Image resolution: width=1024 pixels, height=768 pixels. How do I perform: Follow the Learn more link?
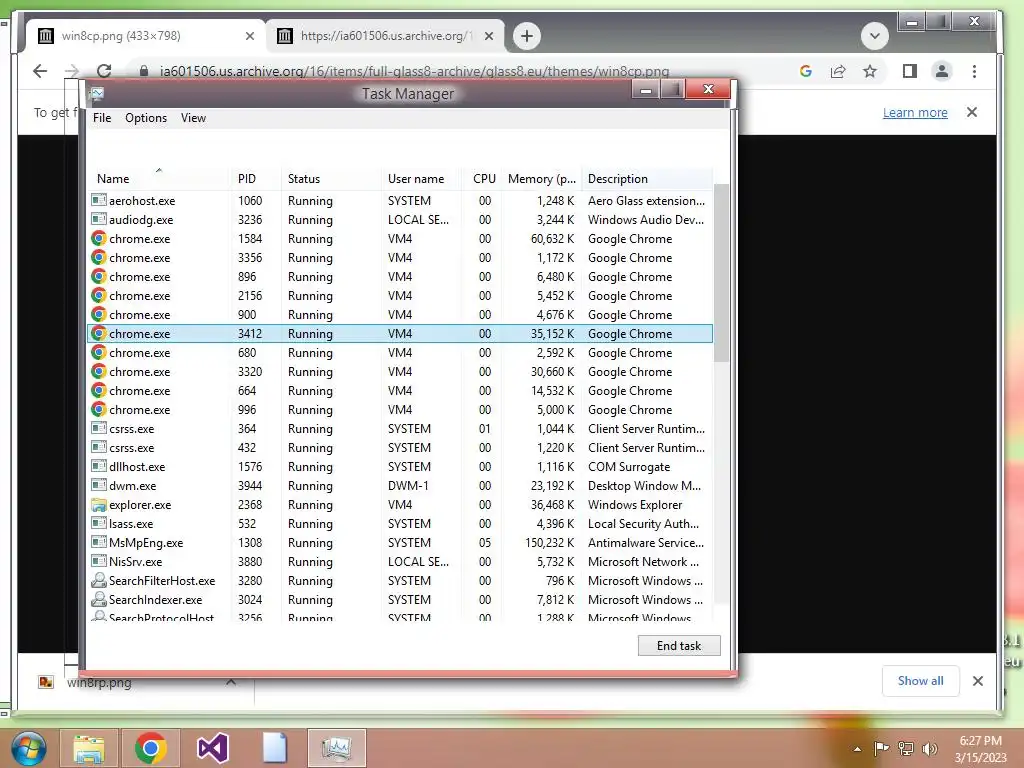coord(915,112)
